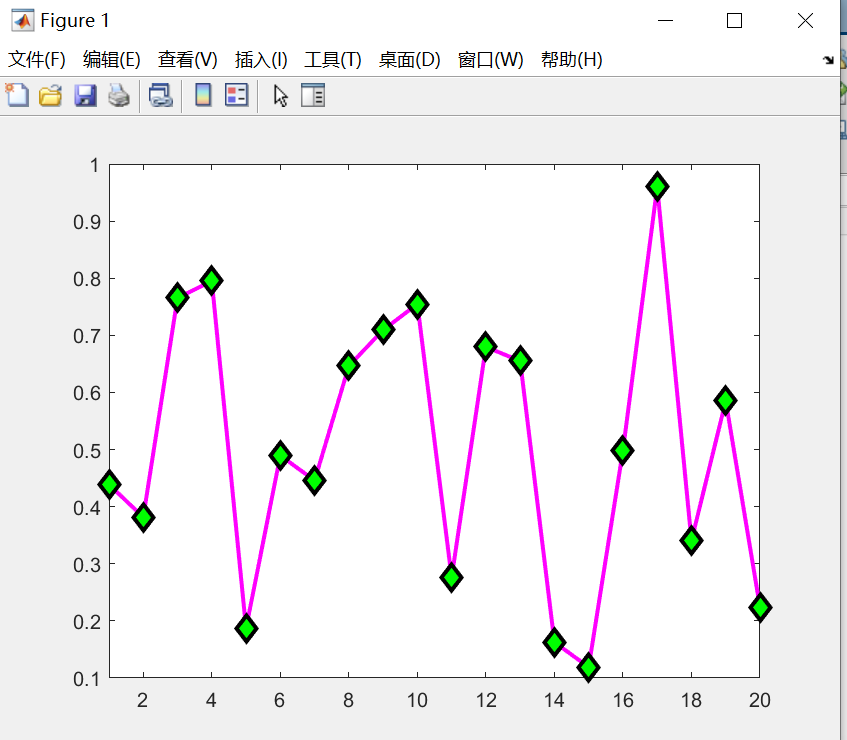This screenshot has width=847, height=740.
Task: Open the 窗口(W) menu
Action: [x=489, y=60]
